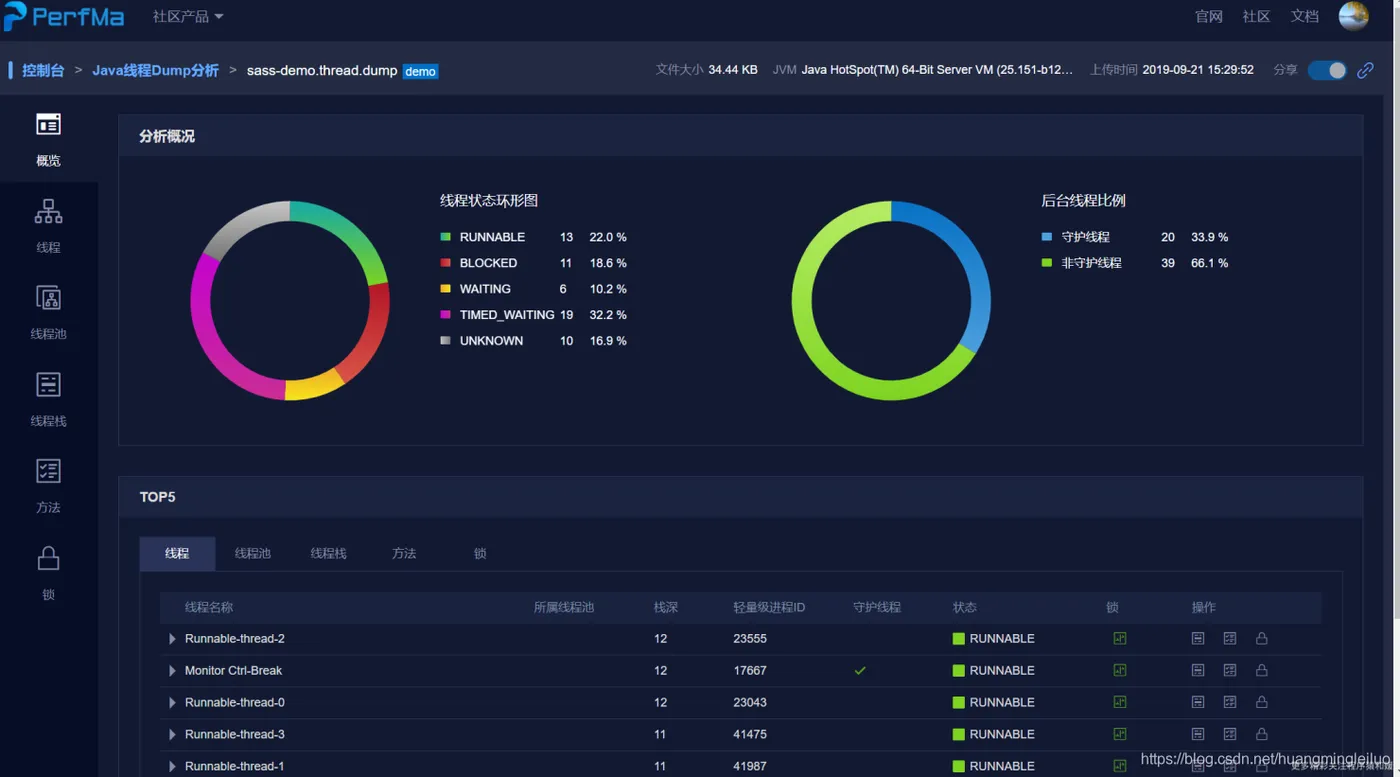View thread stack icon for Runnable-thread-2

[1198, 638]
